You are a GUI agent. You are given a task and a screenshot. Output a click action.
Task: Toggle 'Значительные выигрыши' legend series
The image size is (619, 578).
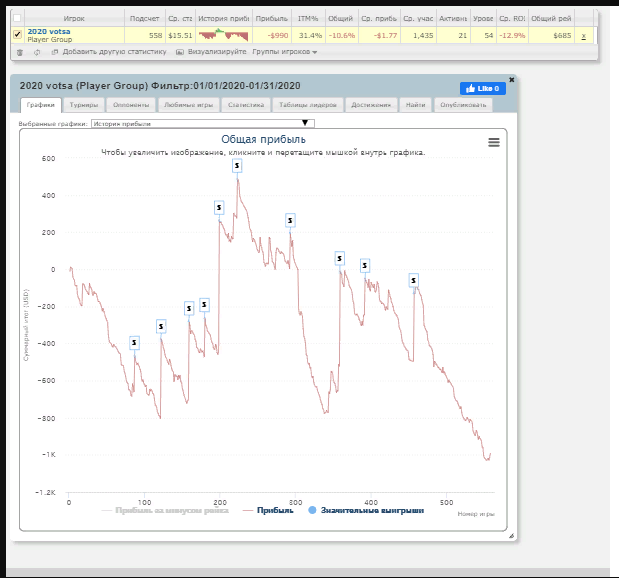point(366,510)
